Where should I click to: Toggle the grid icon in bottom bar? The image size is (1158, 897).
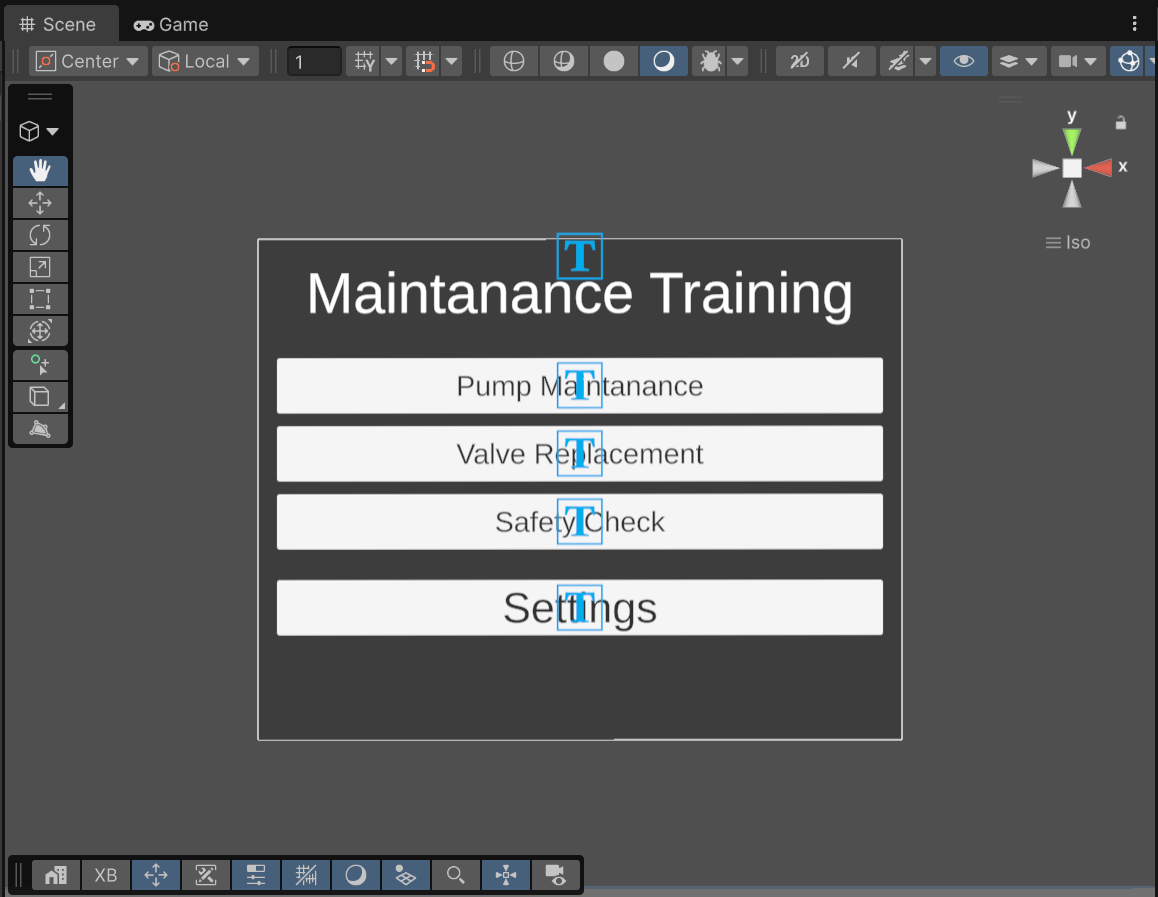(x=306, y=875)
